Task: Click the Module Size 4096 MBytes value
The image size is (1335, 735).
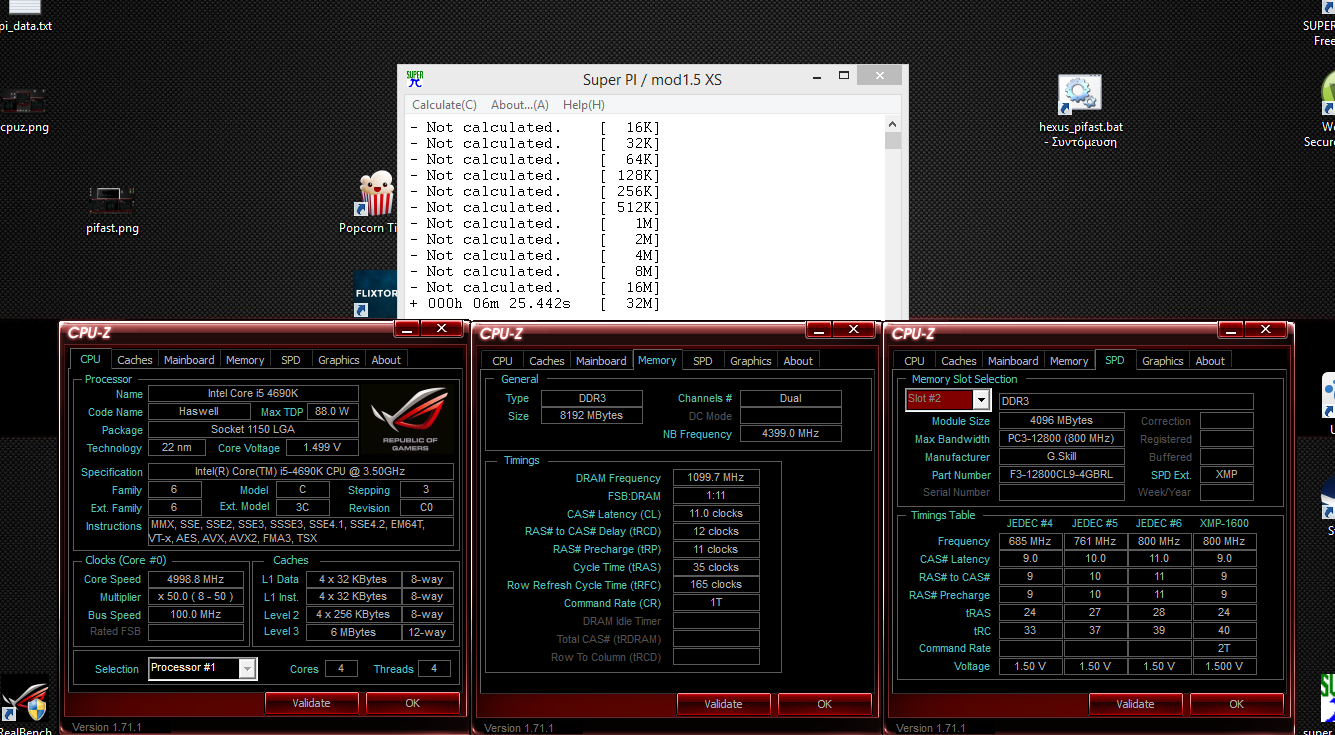Action: [x=1061, y=421]
